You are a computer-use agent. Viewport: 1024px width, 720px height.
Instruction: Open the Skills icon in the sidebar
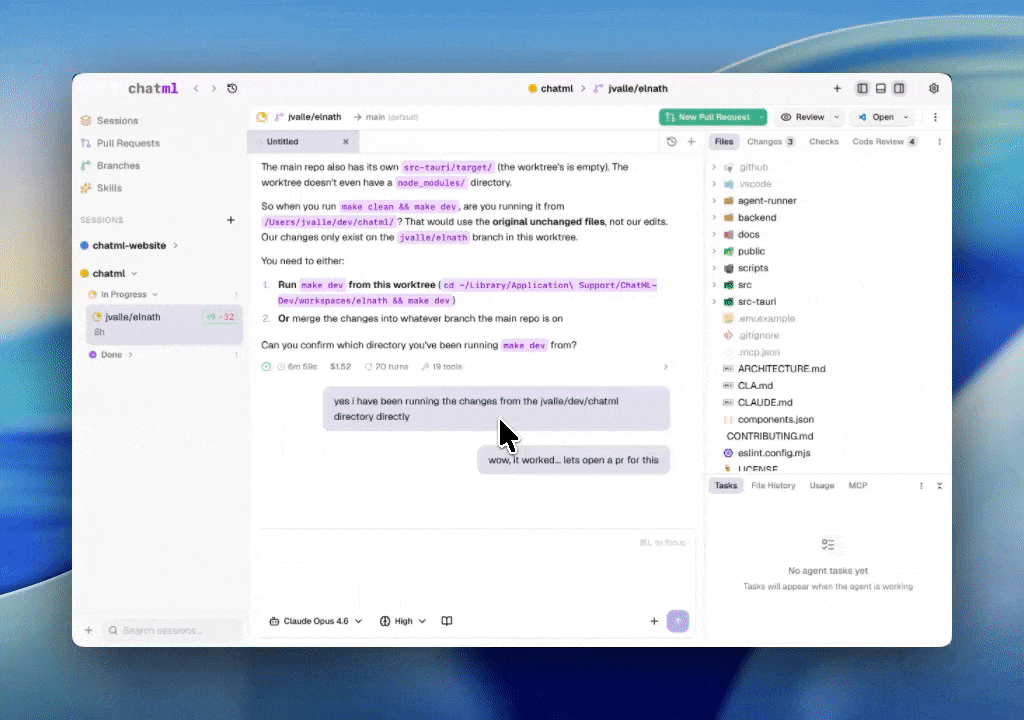pyautogui.click(x=88, y=188)
